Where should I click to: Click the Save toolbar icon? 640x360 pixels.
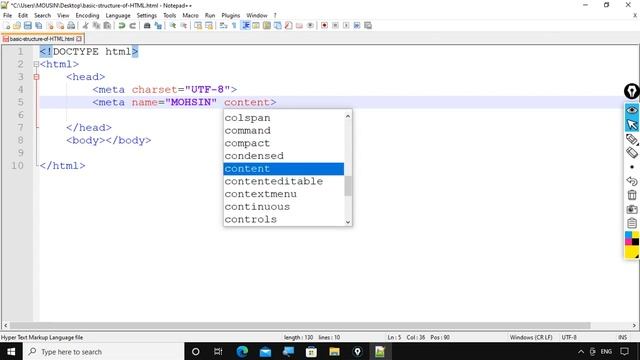28,25
